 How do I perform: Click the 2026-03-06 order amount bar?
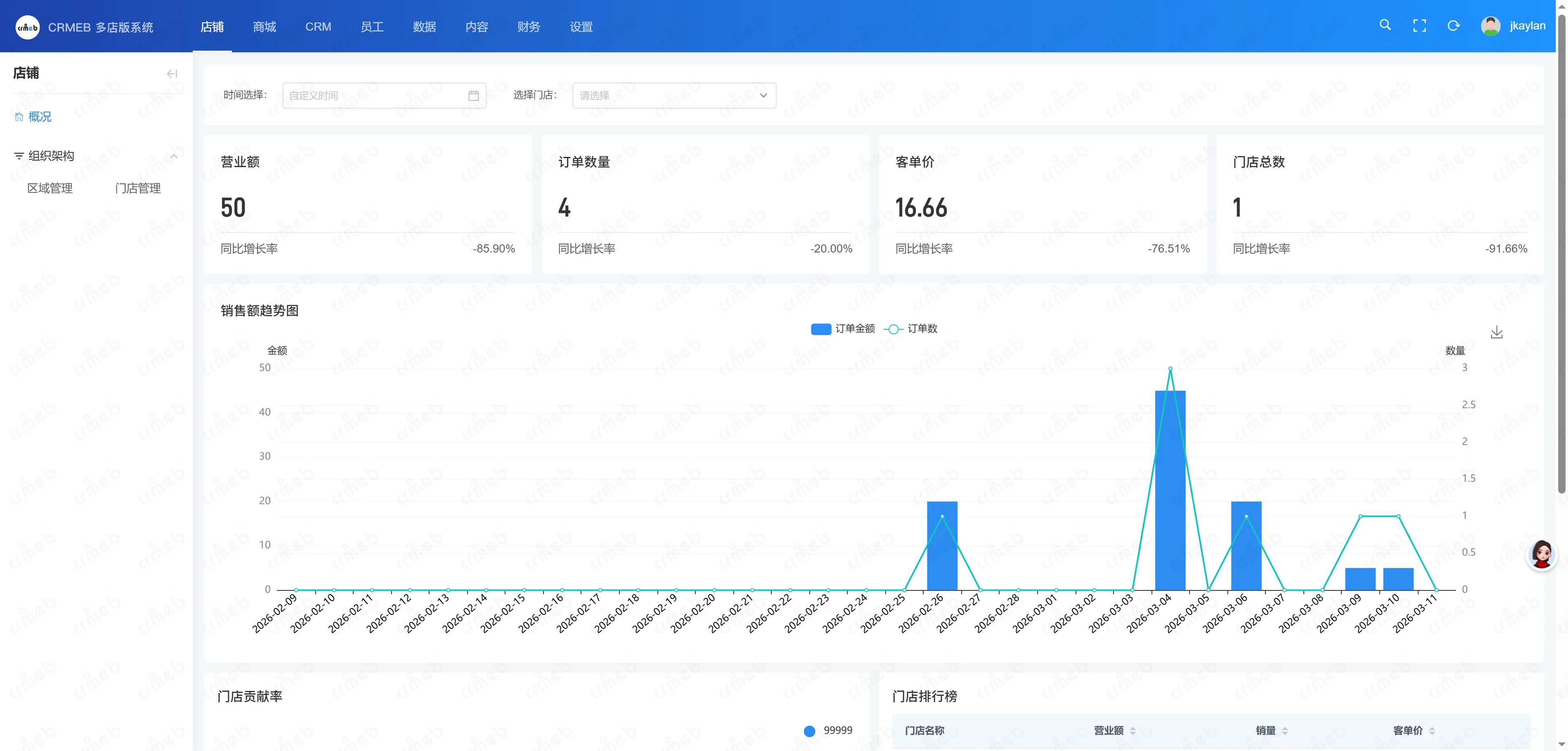tap(1246, 546)
